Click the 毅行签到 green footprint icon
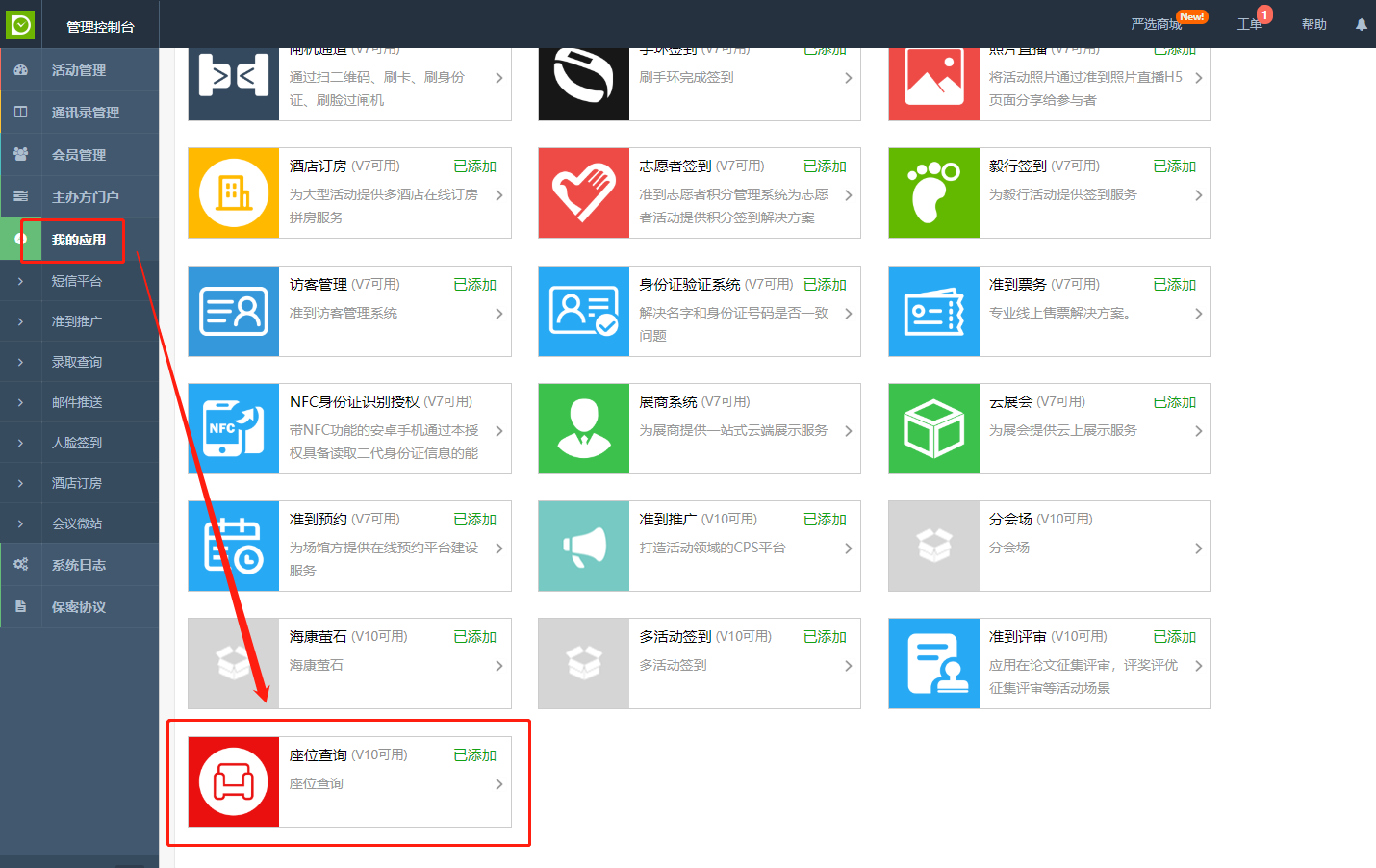Screen dimensions: 1376x868 (934, 193)
